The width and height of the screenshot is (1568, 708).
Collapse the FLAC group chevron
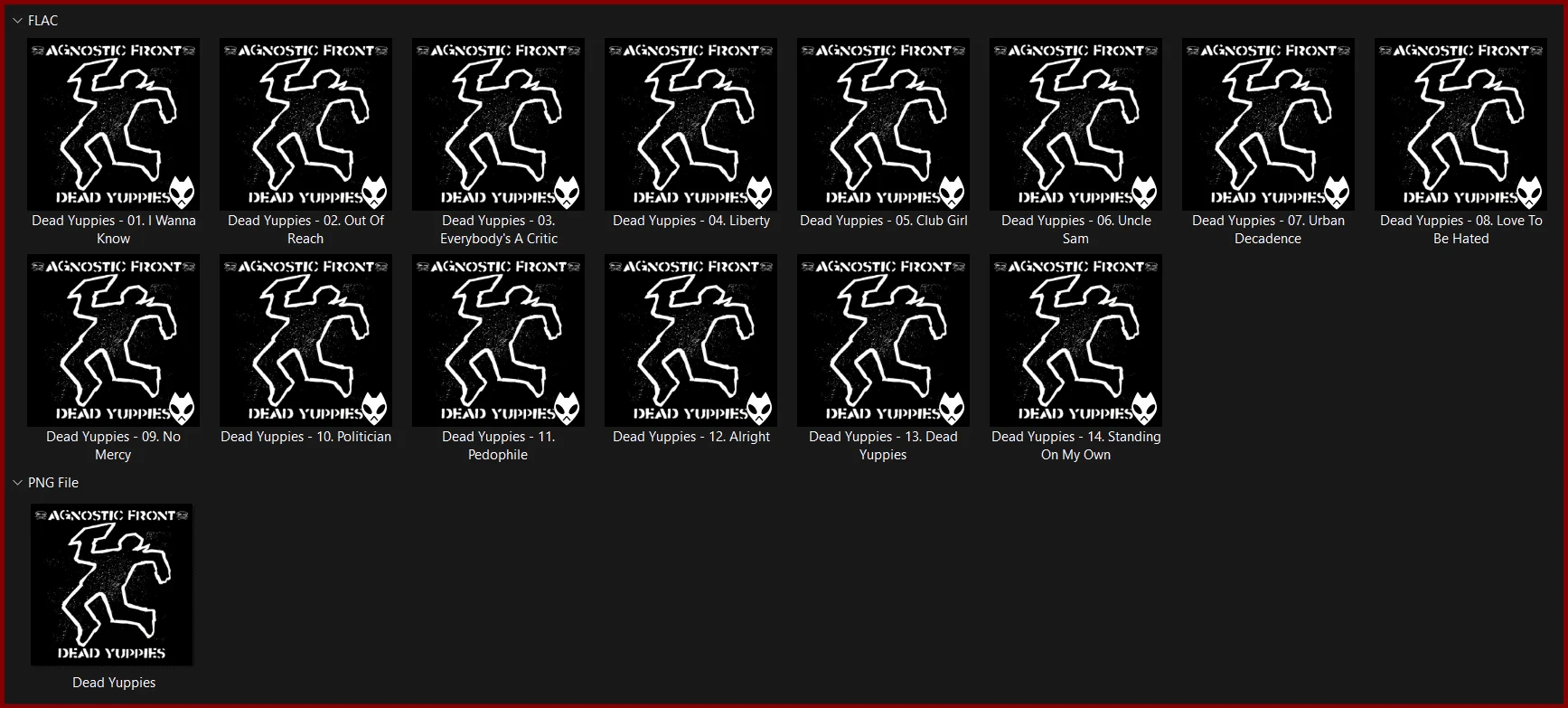[17, 21]
